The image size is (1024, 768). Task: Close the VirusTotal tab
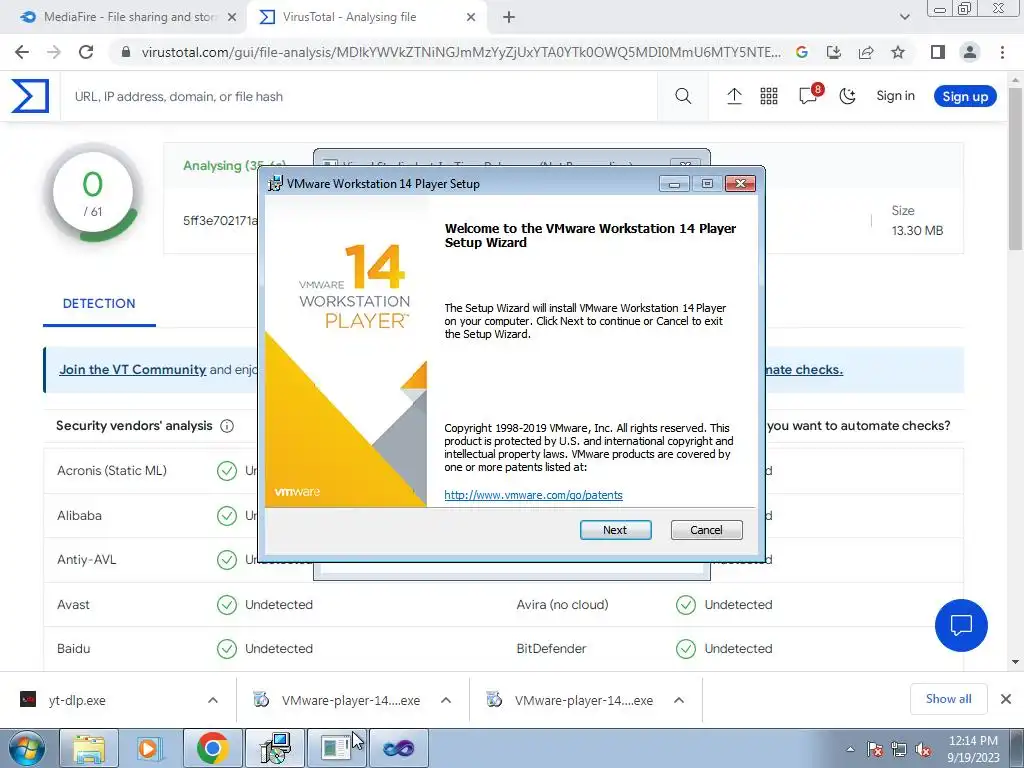point(471,18)
